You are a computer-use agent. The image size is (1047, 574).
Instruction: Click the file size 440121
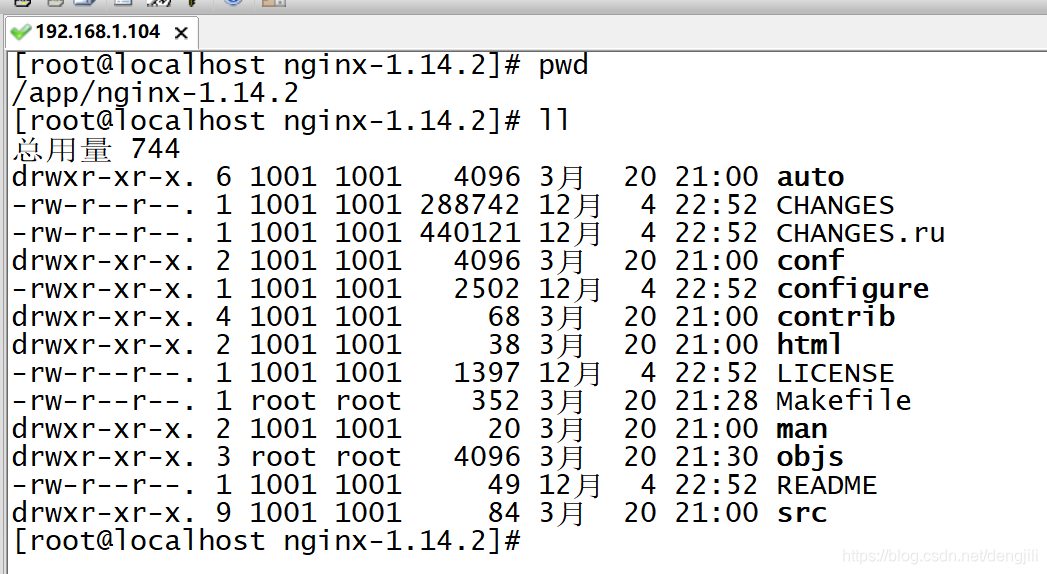[x=469, y=234]
